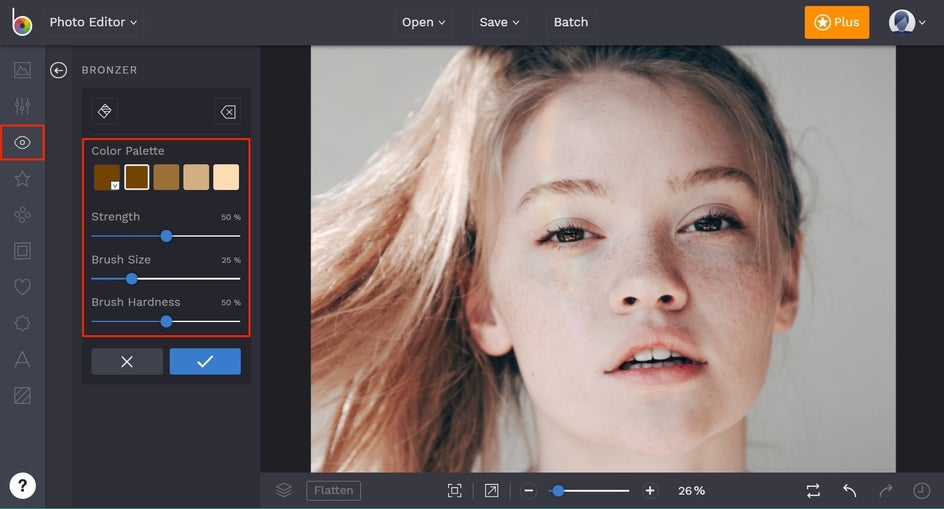The width and height of the screenshot is (944, 509).
Task: Select the Text tool in sidebar
Action: point(22,359)
